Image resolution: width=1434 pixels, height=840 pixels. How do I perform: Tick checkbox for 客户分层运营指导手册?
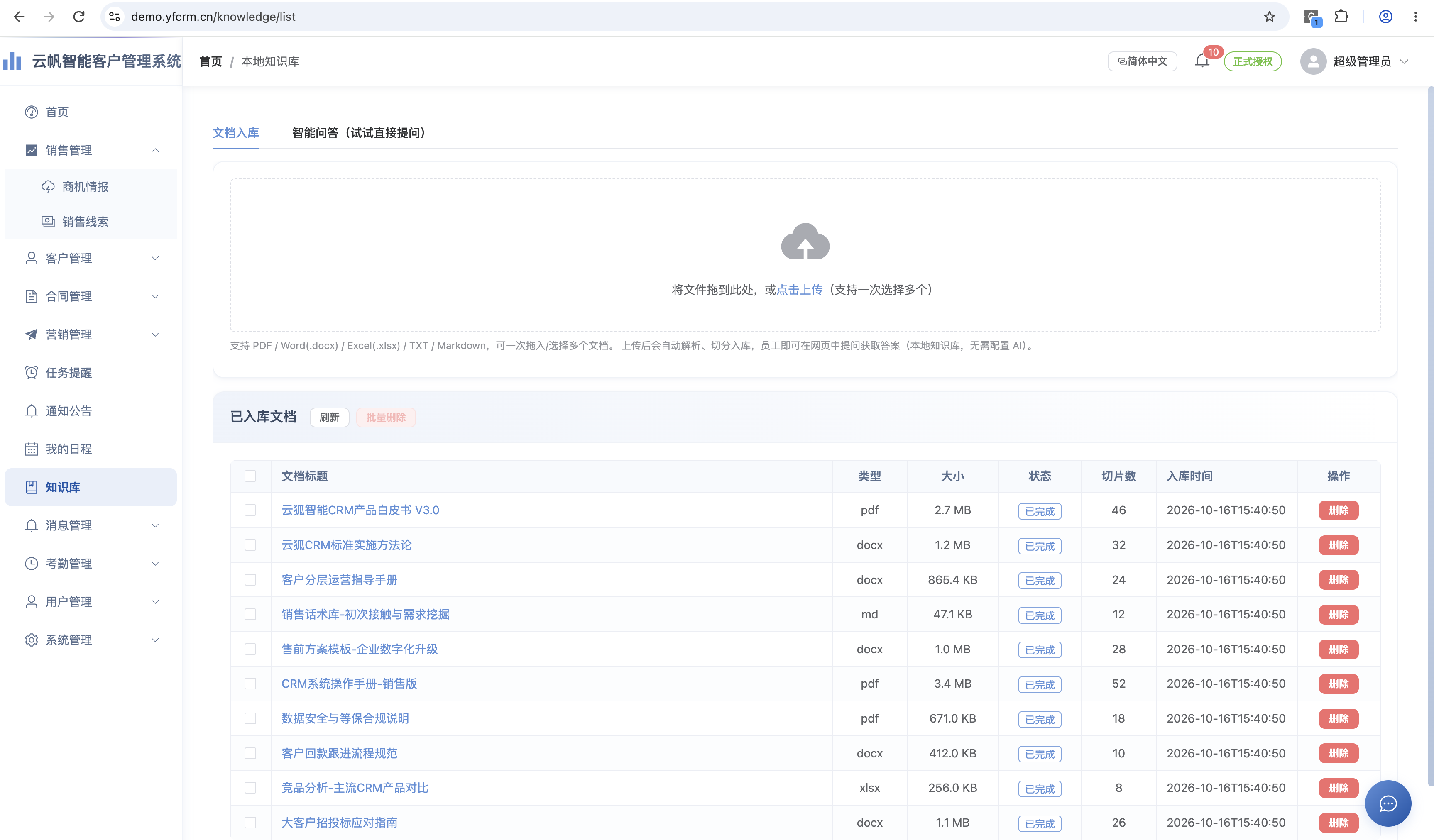click(250, 579)
